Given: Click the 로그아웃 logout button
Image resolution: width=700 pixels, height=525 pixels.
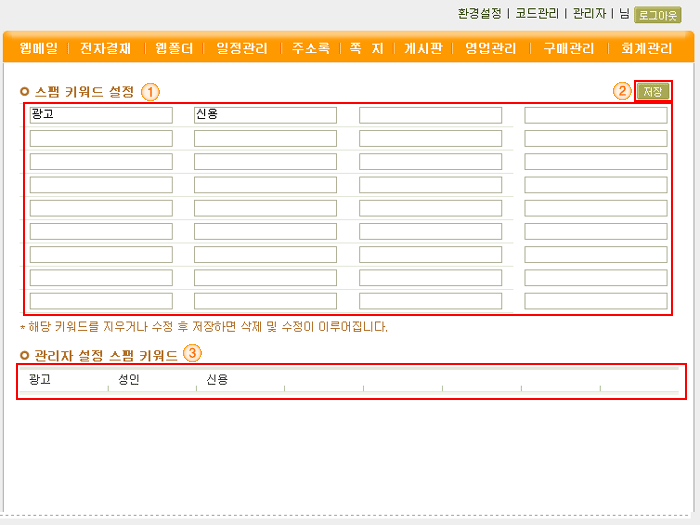Looking at the screenshot, I should (x=657, y=15).
